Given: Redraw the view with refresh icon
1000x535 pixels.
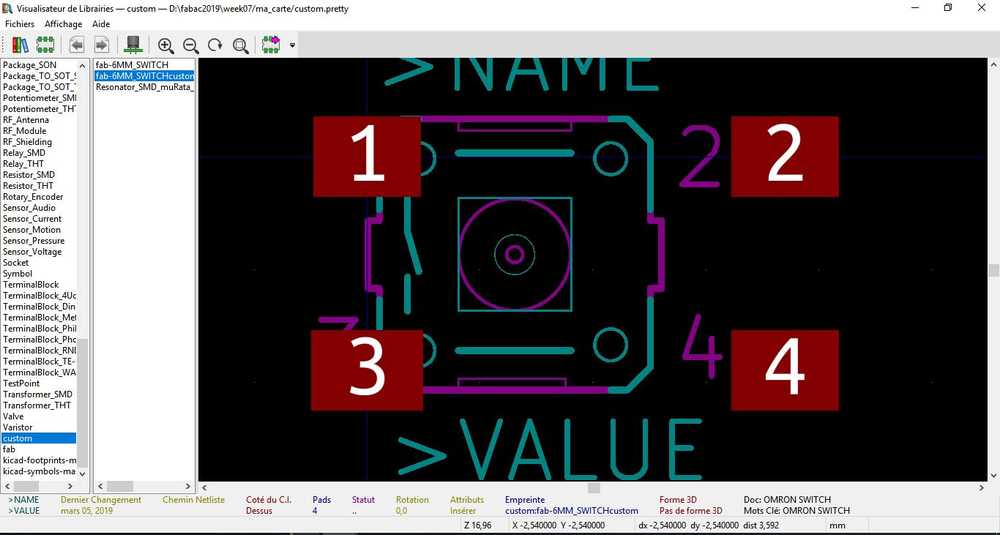Looking at the screenshot, I should click(216, 45).
